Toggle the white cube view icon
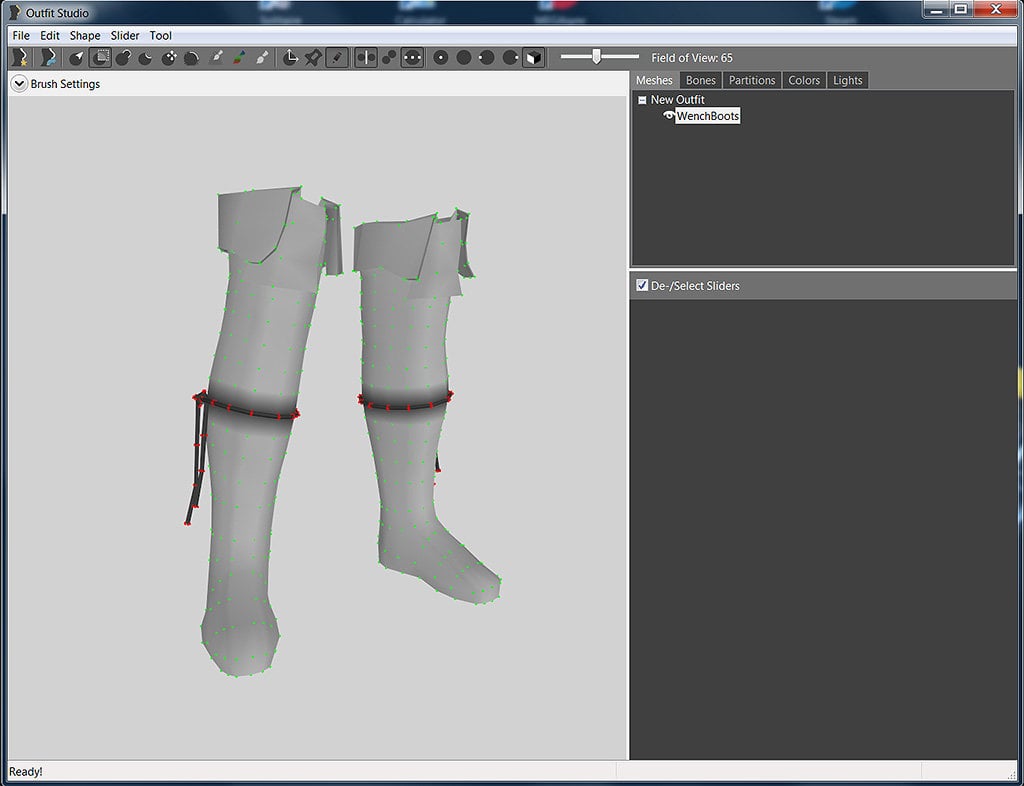The image size is (1024, 786). (534, 58)
